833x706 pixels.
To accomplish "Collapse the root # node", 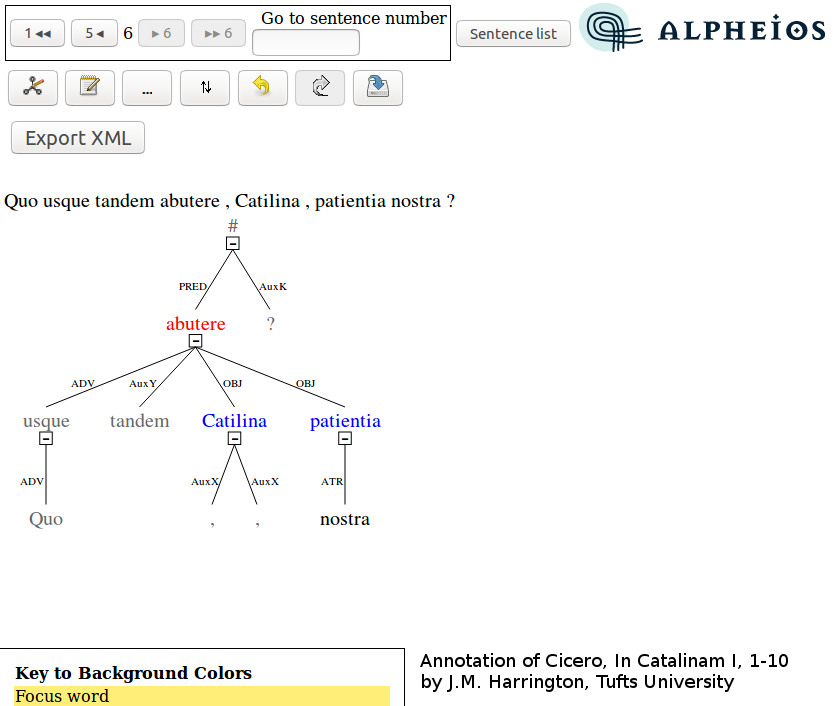I will tap(233, 243).
